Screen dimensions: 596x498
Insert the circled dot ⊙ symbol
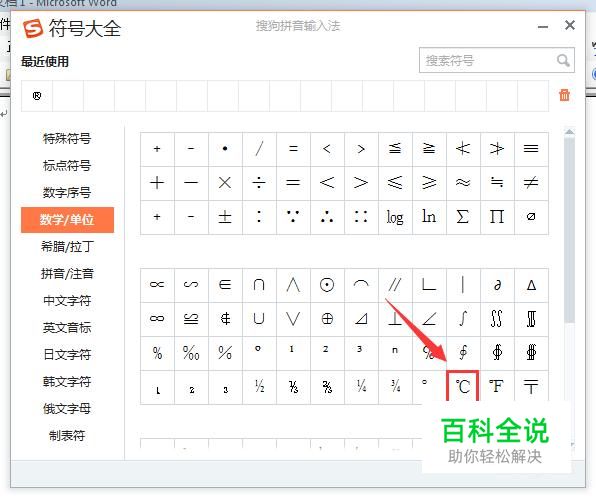(327, 285)
